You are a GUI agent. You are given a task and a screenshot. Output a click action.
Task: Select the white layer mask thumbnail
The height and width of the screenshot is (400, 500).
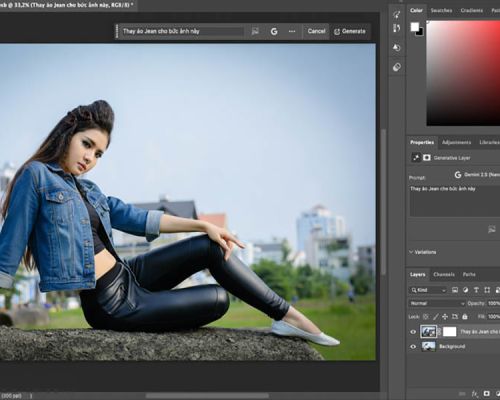click(449, 332)
